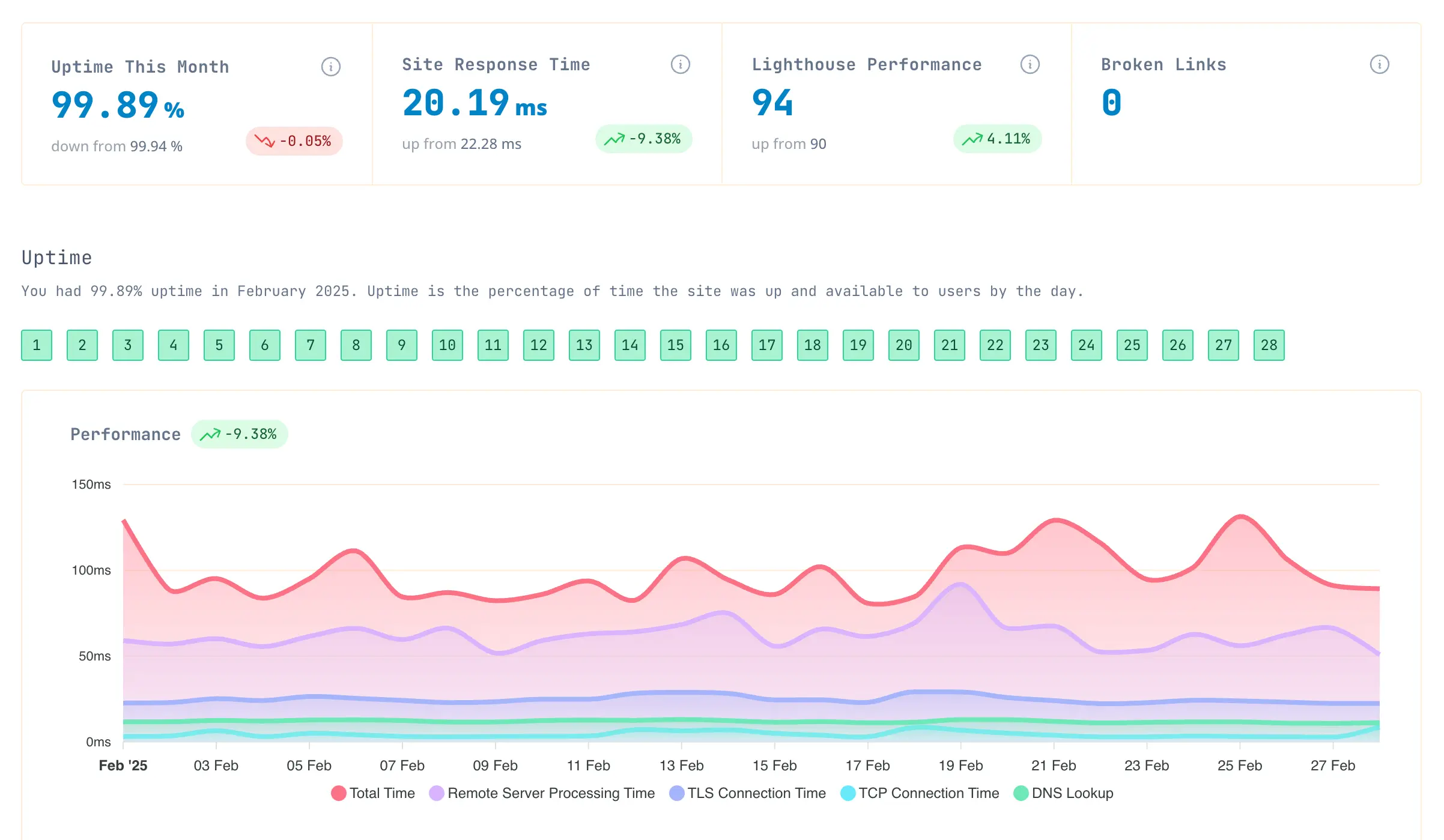1444x840 pixels.
Task: Select uptime day 9 box
Action: [402, 345]
